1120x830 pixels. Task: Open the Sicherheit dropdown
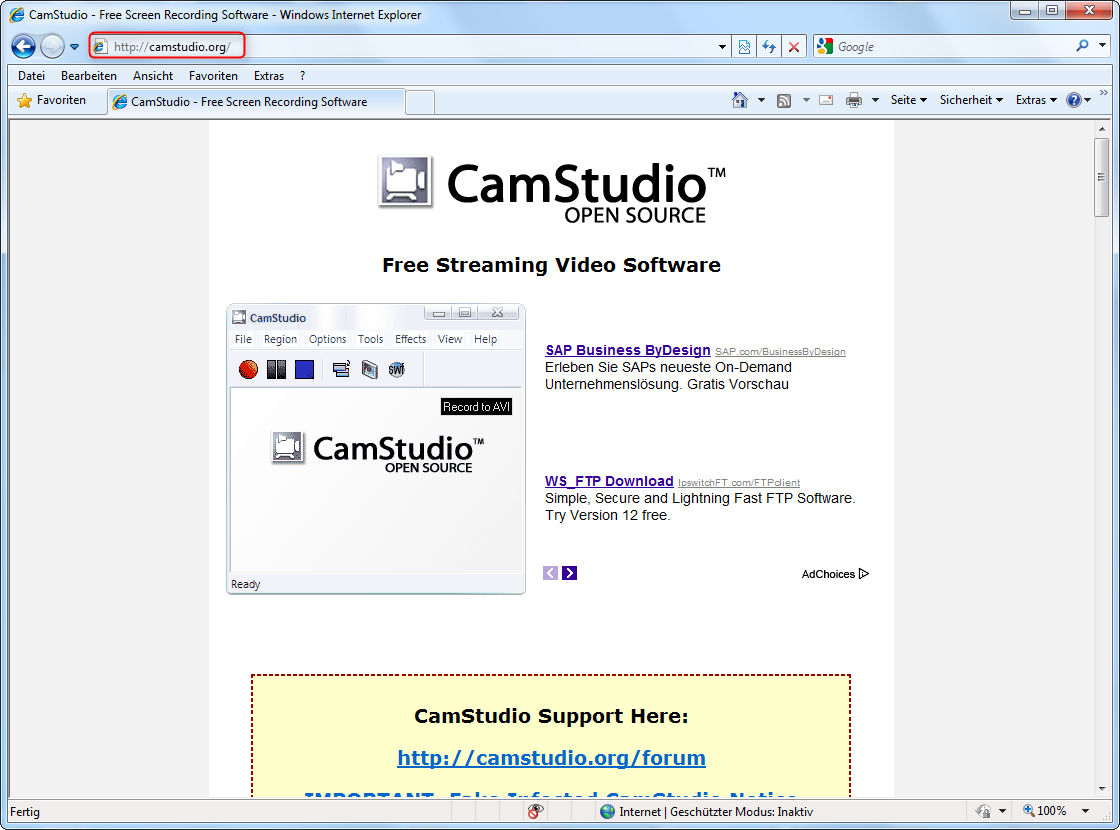(968, 100)
